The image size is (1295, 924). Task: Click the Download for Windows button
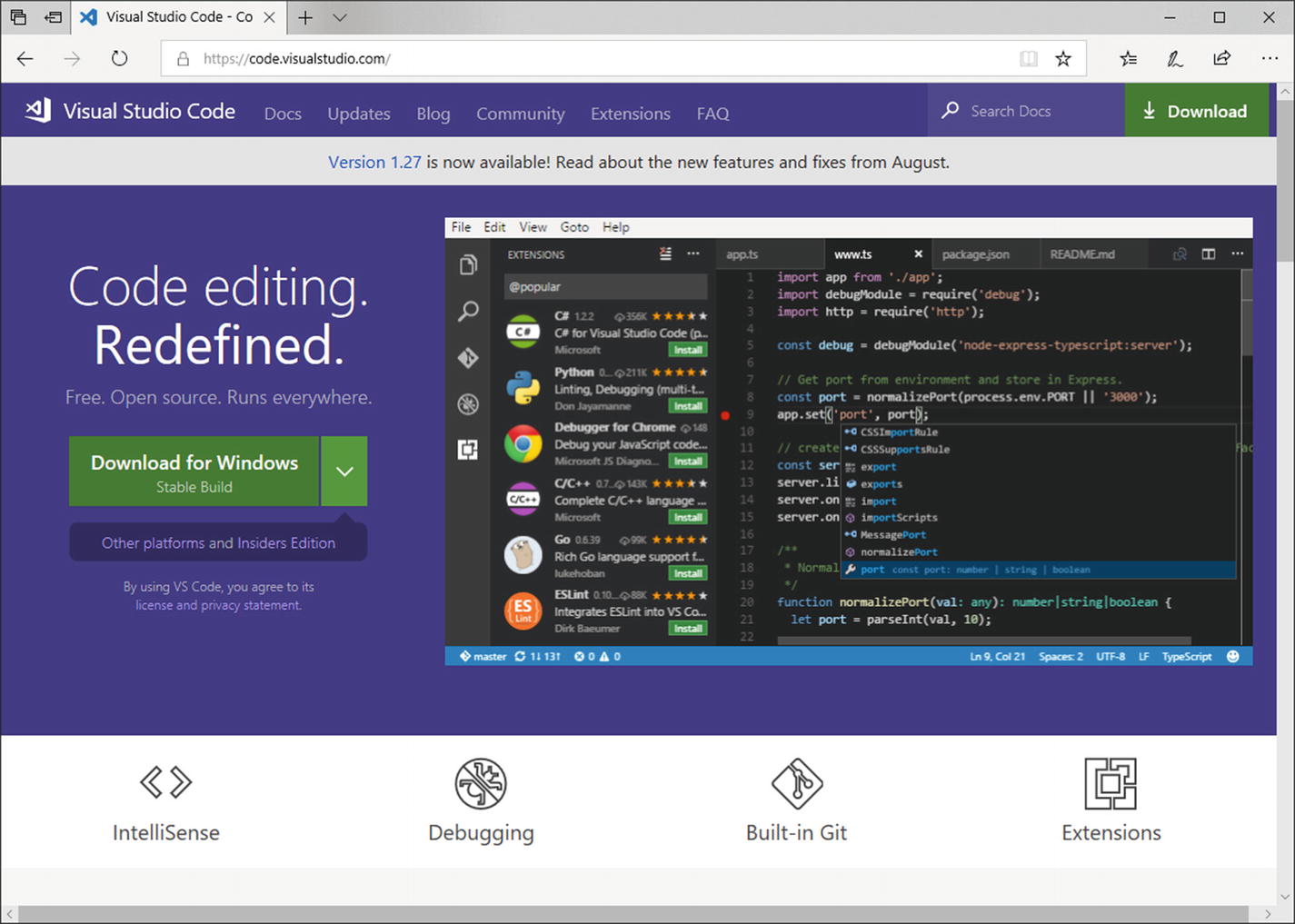click(194, 472)
